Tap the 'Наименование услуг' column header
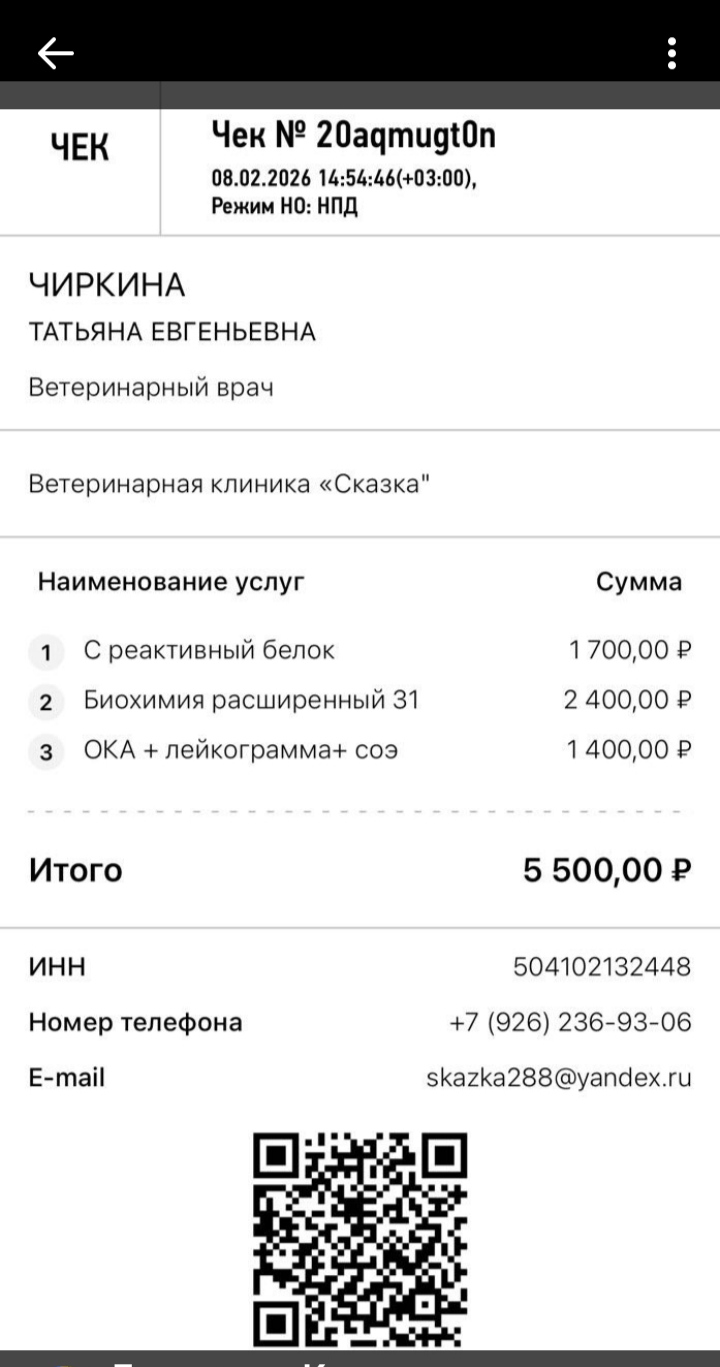Screen dimensions: 720x1367 pos(171,582)
